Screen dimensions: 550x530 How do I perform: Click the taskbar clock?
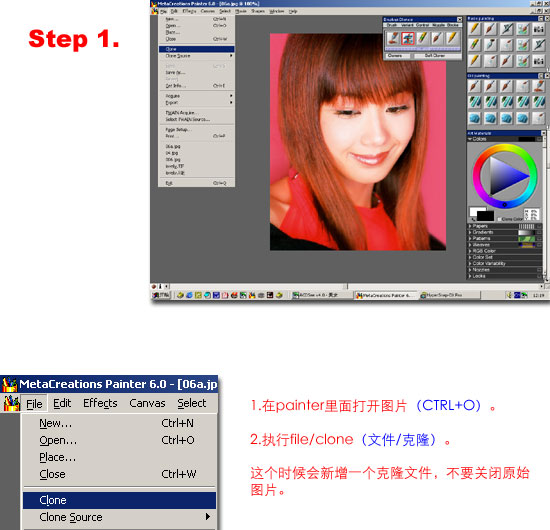pyautogui.click(x=538, y=295)
